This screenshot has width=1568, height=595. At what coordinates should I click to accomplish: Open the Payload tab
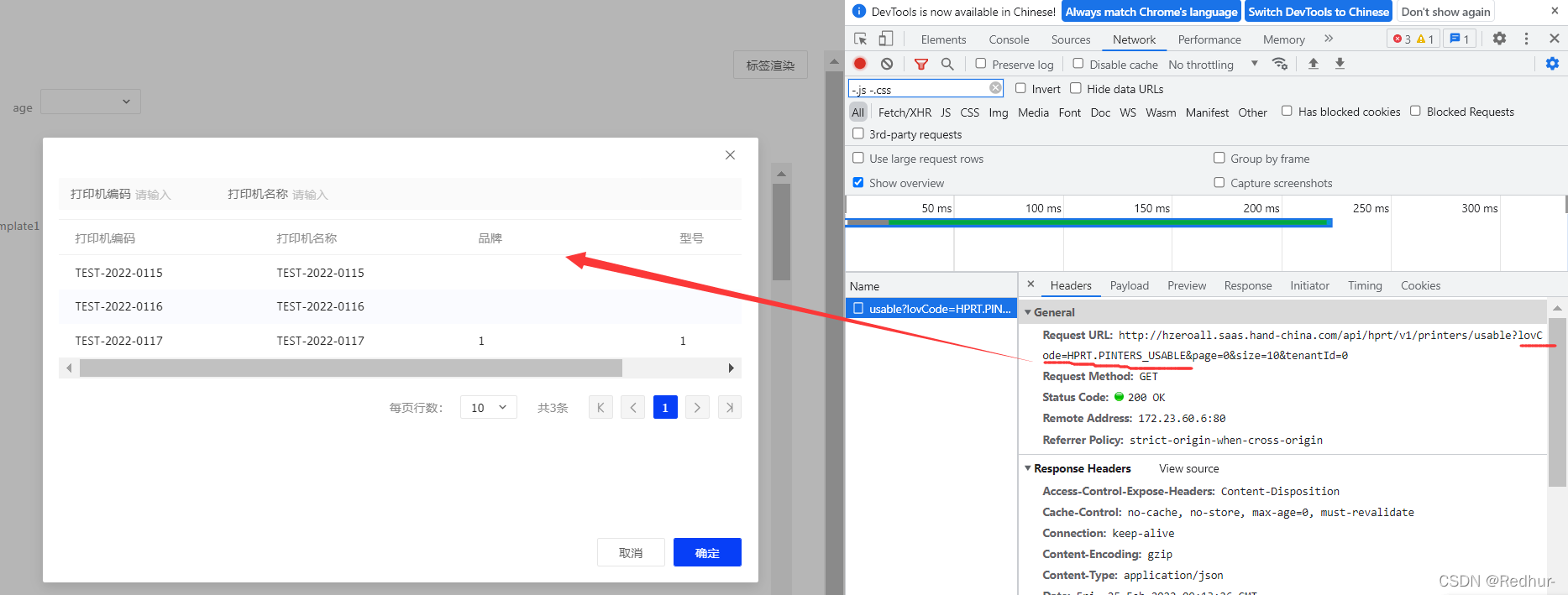(1129, 285)
